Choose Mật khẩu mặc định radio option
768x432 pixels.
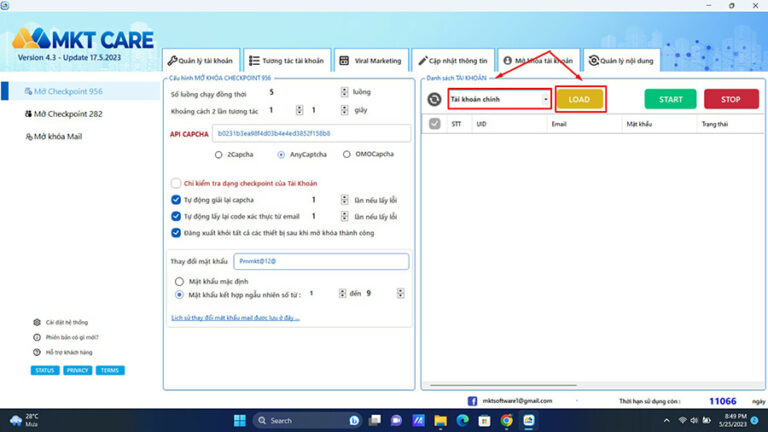[x=180, y=281]
